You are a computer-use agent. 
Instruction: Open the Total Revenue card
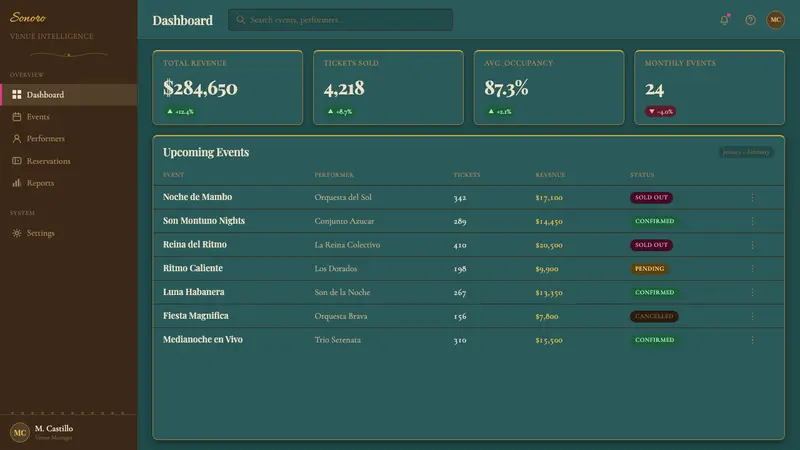click(x=228, y=87)
